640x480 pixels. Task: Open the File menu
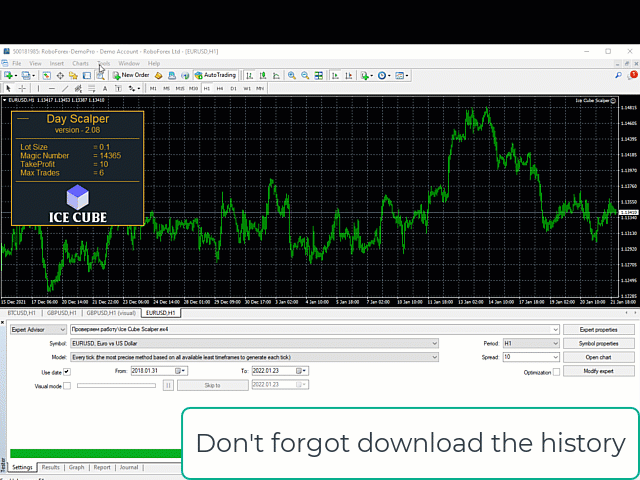(17, 63)
